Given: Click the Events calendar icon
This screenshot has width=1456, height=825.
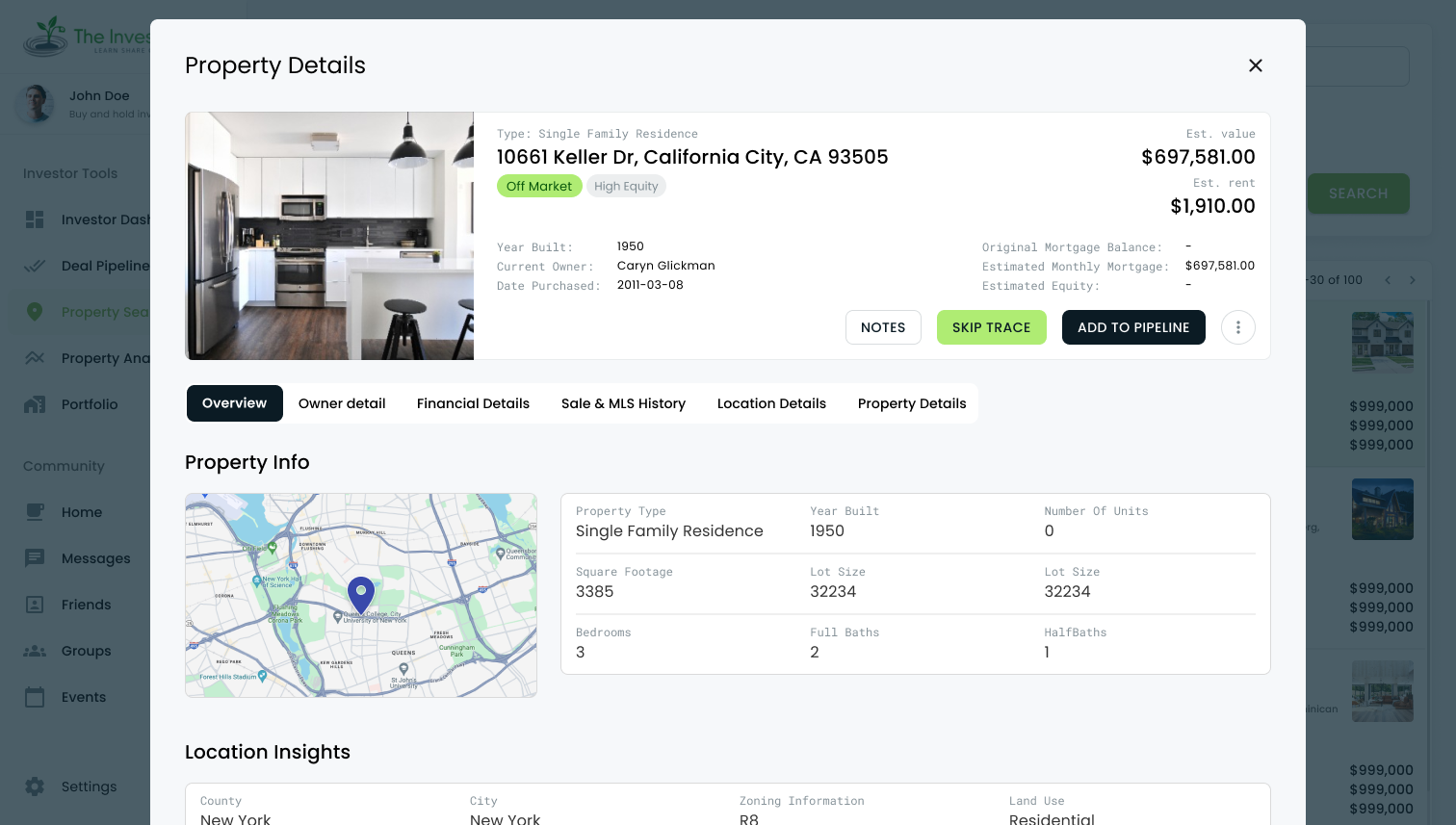Looking at the screenshot, I should click(35, 697).
